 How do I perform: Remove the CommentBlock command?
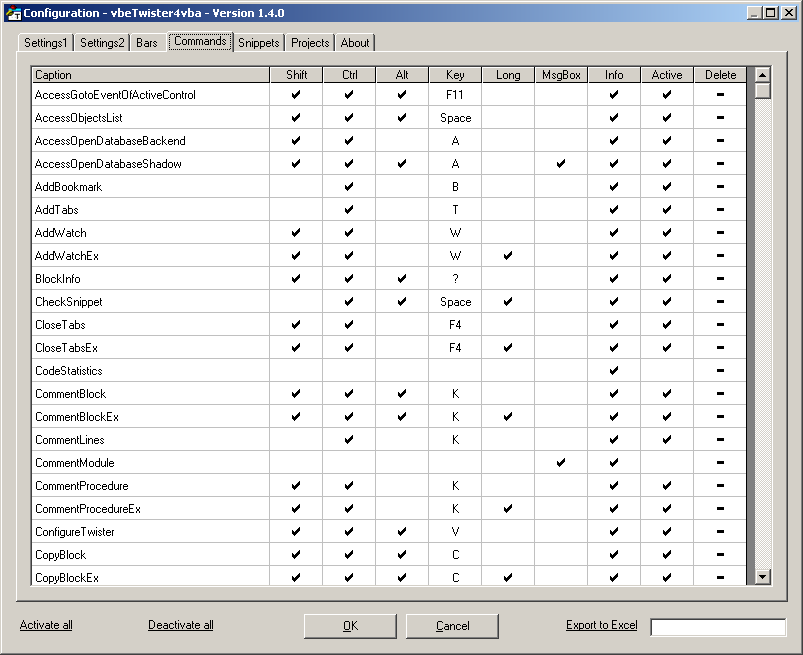[720, 393]
